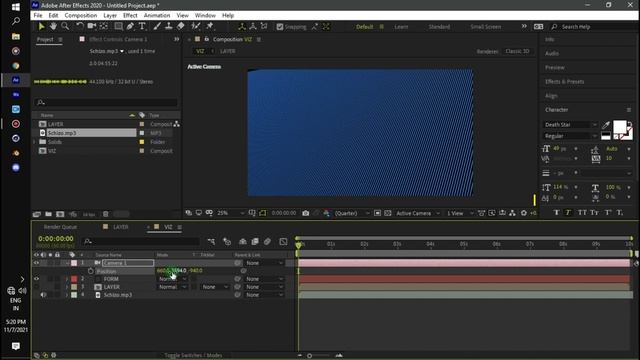Select the Eraser tool
Image resolution: width=640 pixels, height=360 pixels.
pos(180,27)
